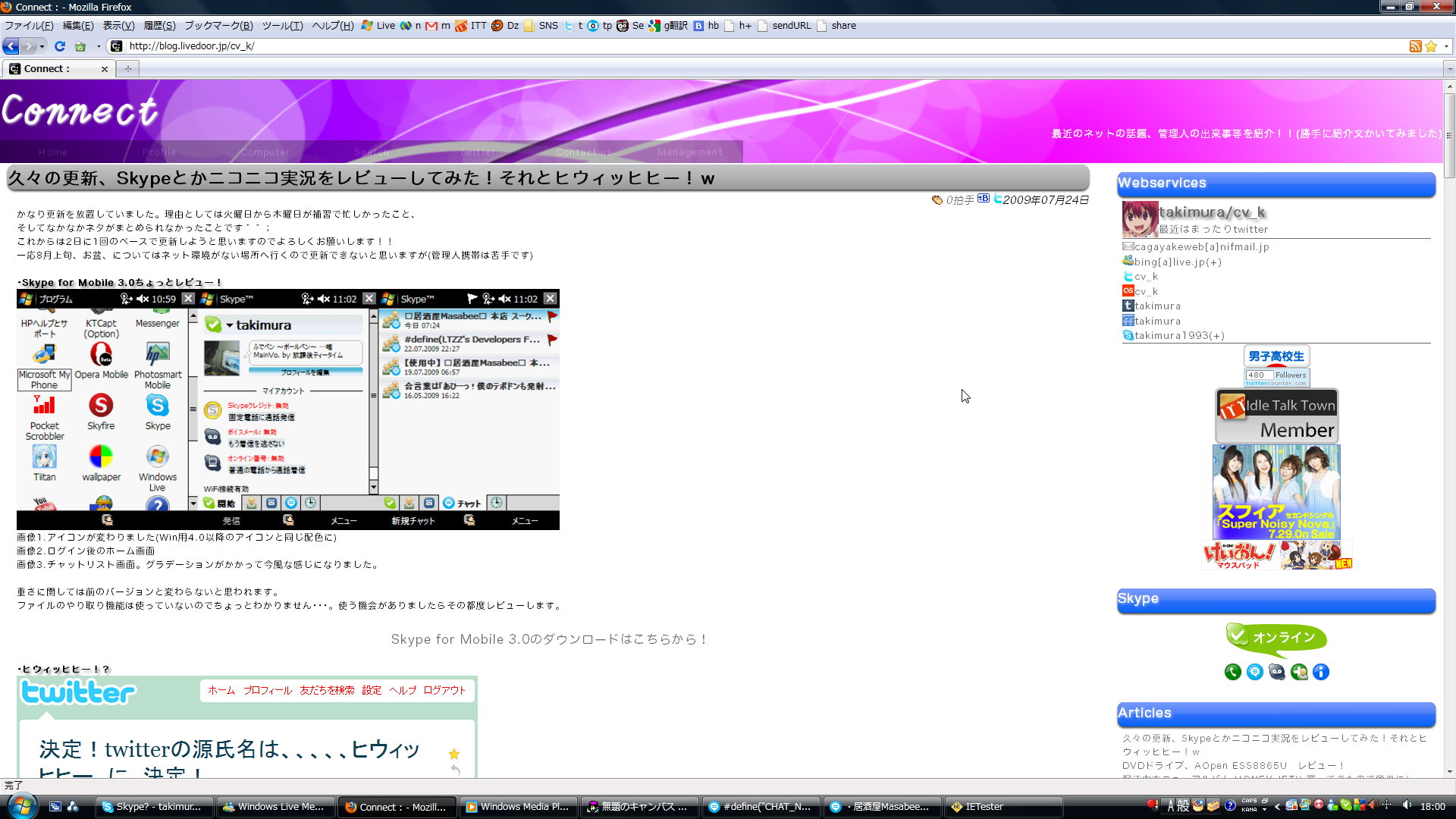This screenshot has width=1456, height=819.
Task: Click the URL address field
Action: (758, 46)
